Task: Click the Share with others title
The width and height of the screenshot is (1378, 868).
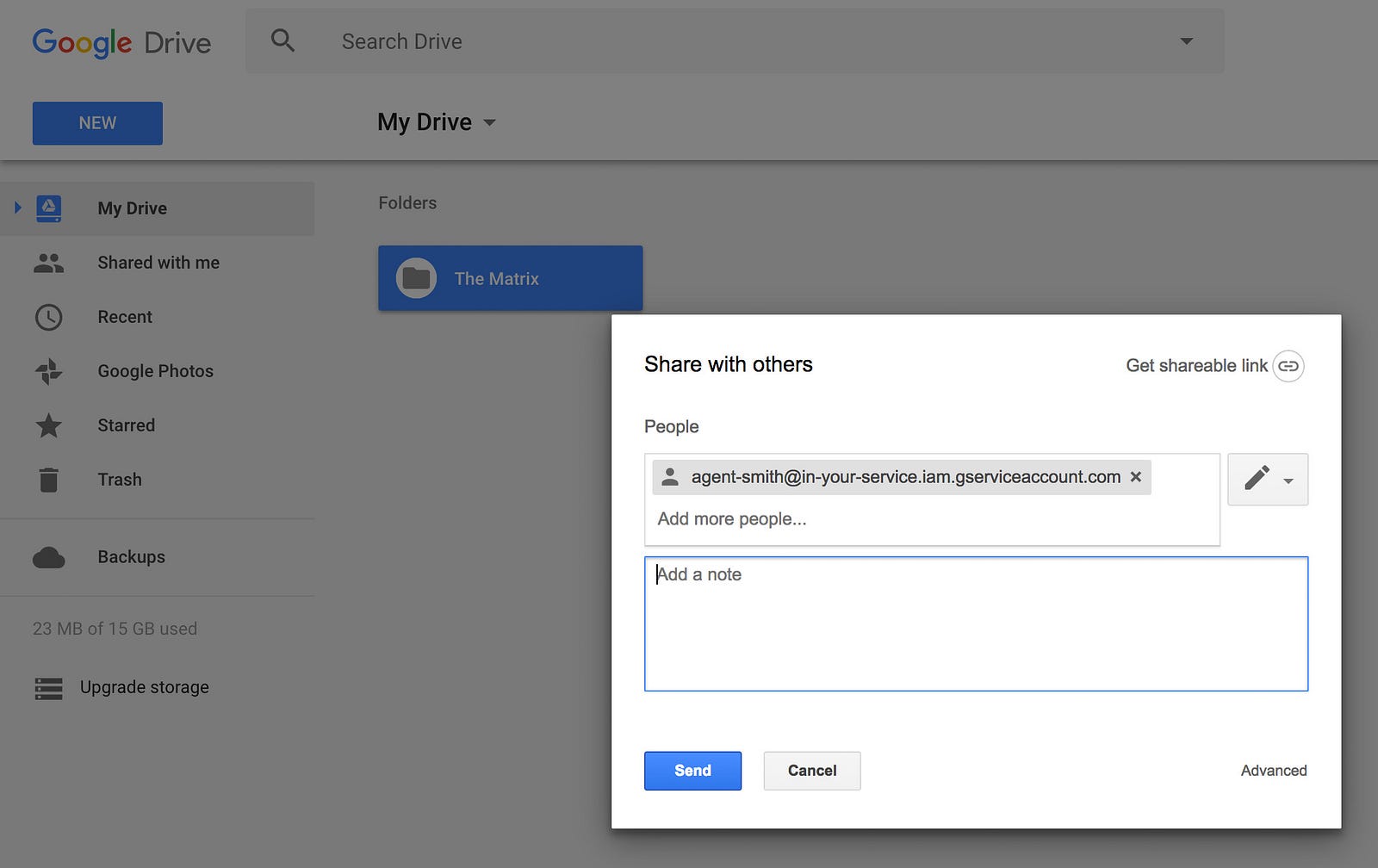Action: click(729, 364)
